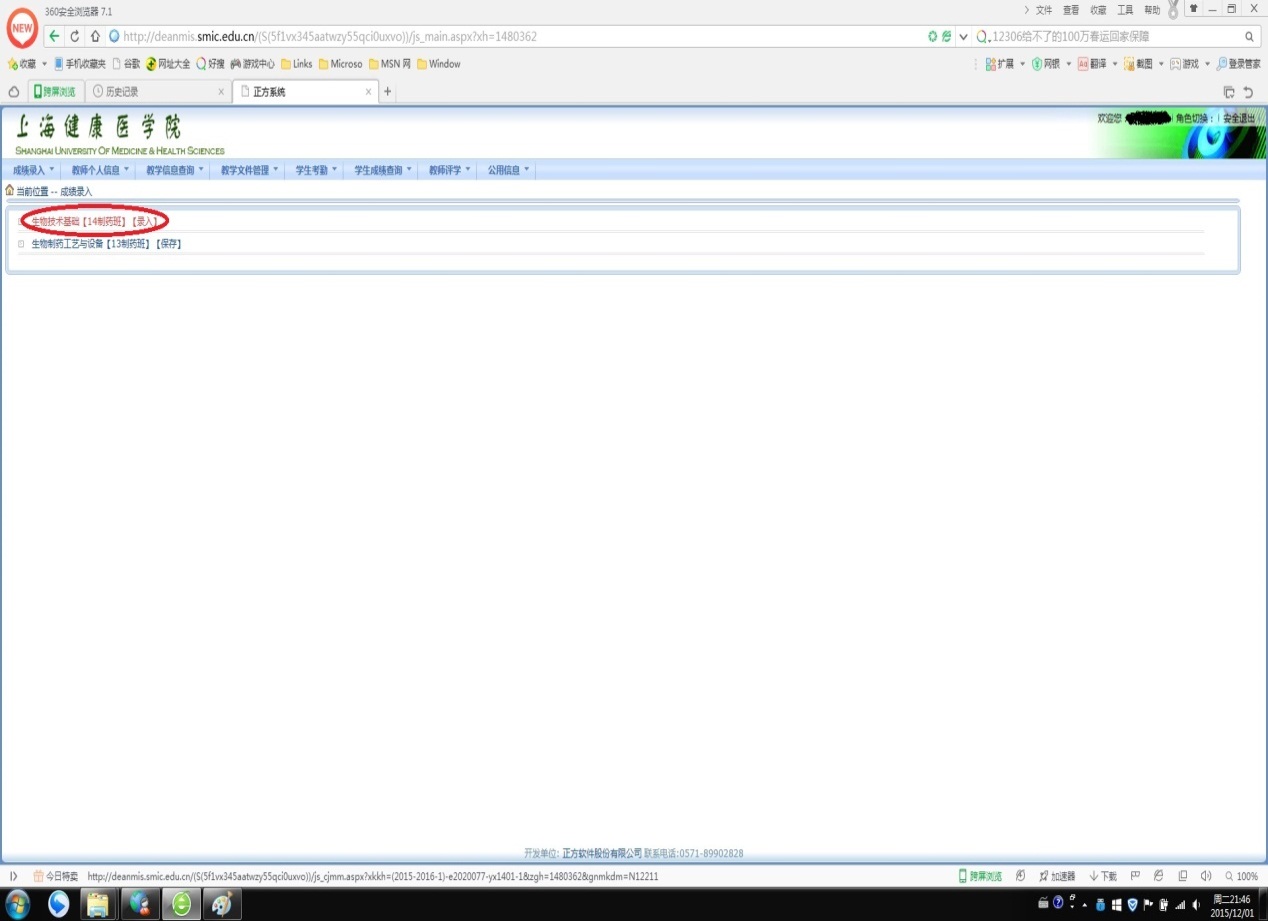
Task: Click the 360 browser NEW logo
Action: tap(22, 30)
